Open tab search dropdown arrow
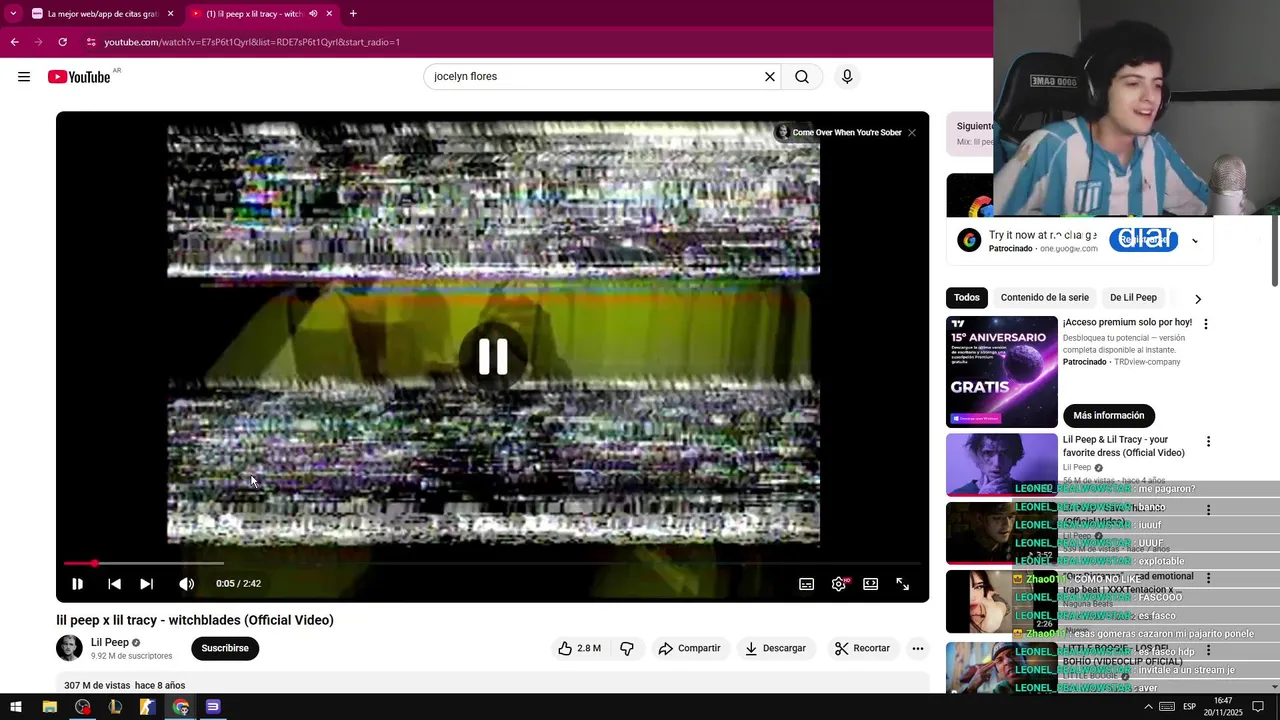The height and width of the screenshot is (720, 1280). [12, 14]
